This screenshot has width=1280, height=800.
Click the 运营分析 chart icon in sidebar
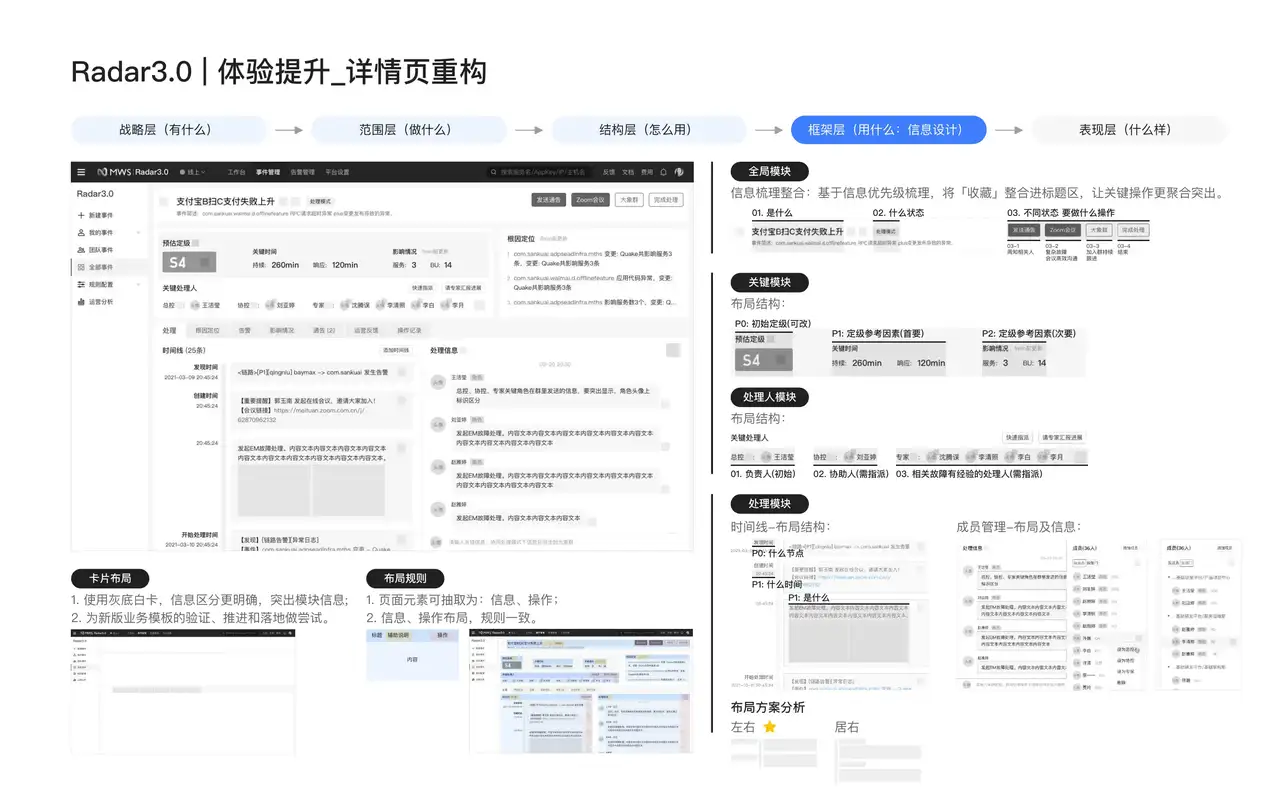81,301
